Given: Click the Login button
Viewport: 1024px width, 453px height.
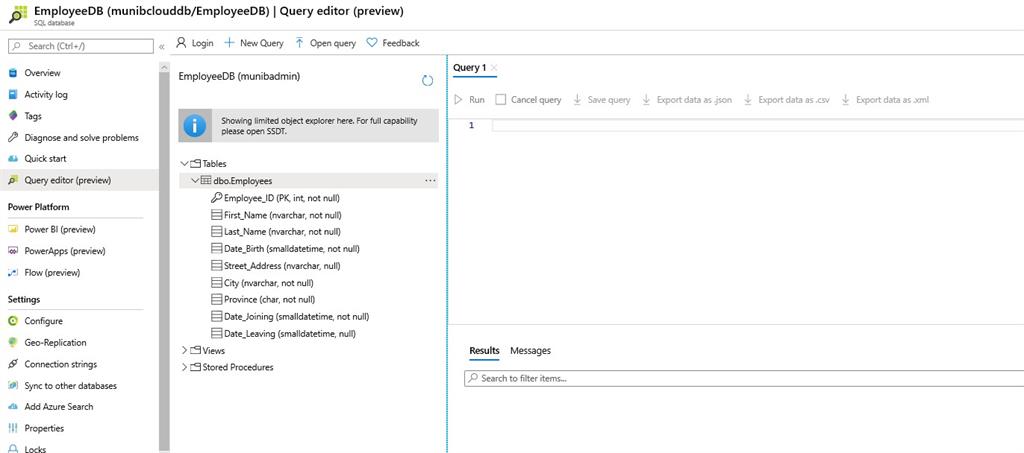Looking at the screenshot, I should 195,43.
